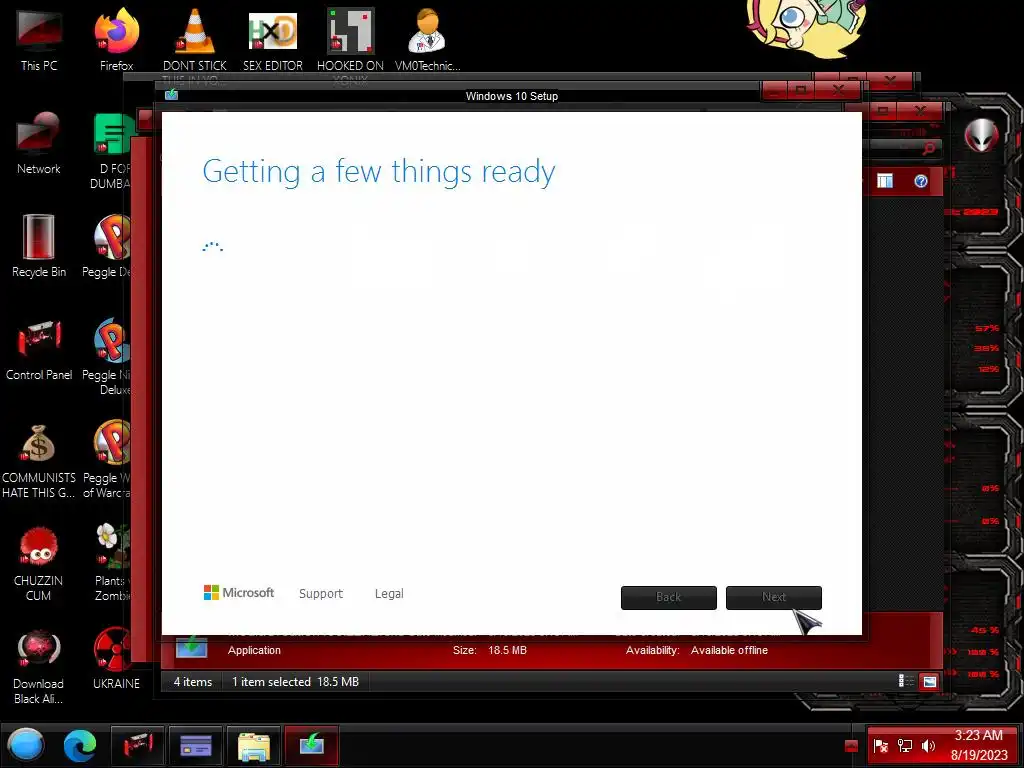Open the Control Panel taskbar button
The height and width of the screenshot is (768, 1024).
137,745
